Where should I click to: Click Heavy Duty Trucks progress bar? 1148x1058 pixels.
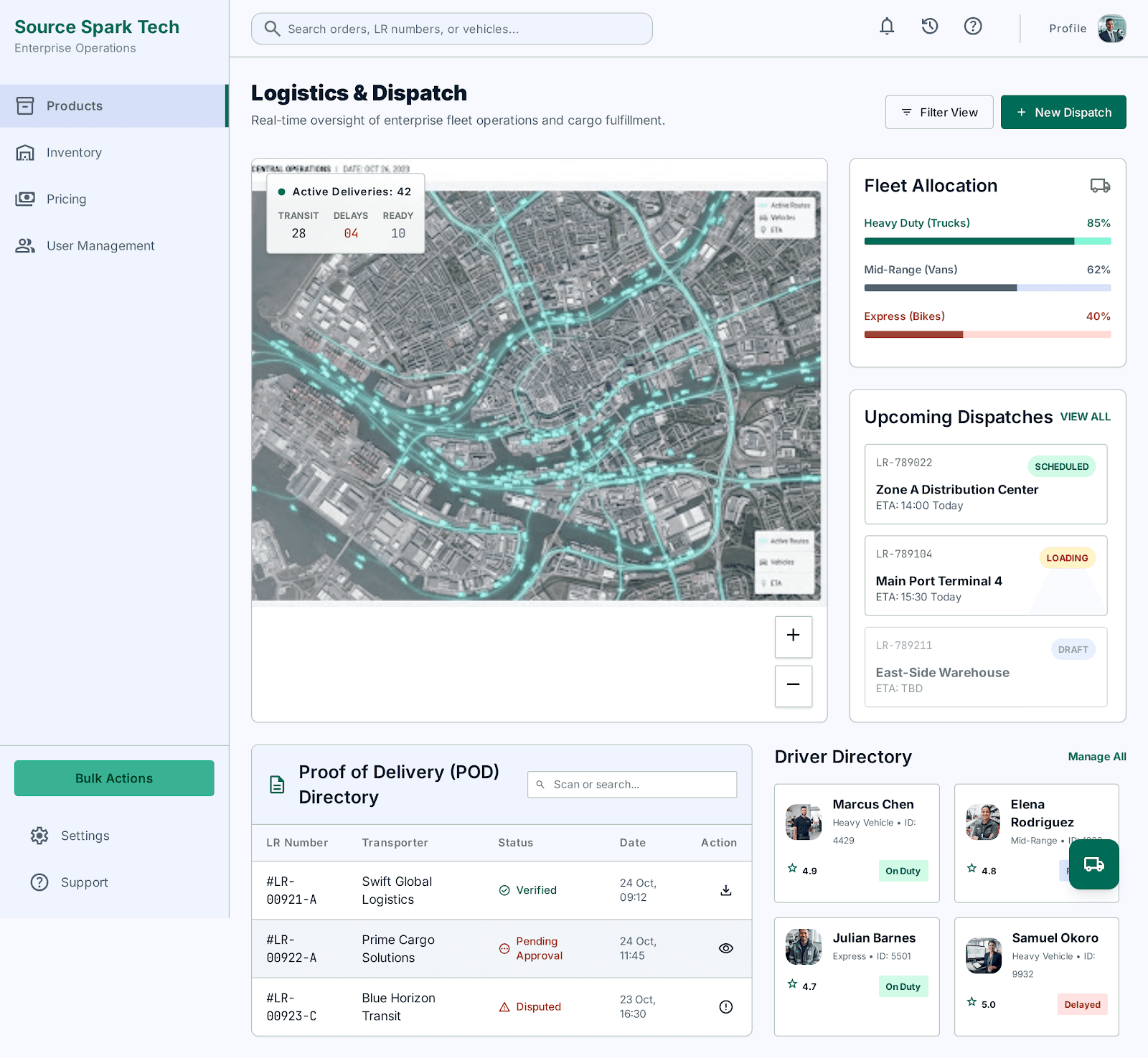pos(987,242)
